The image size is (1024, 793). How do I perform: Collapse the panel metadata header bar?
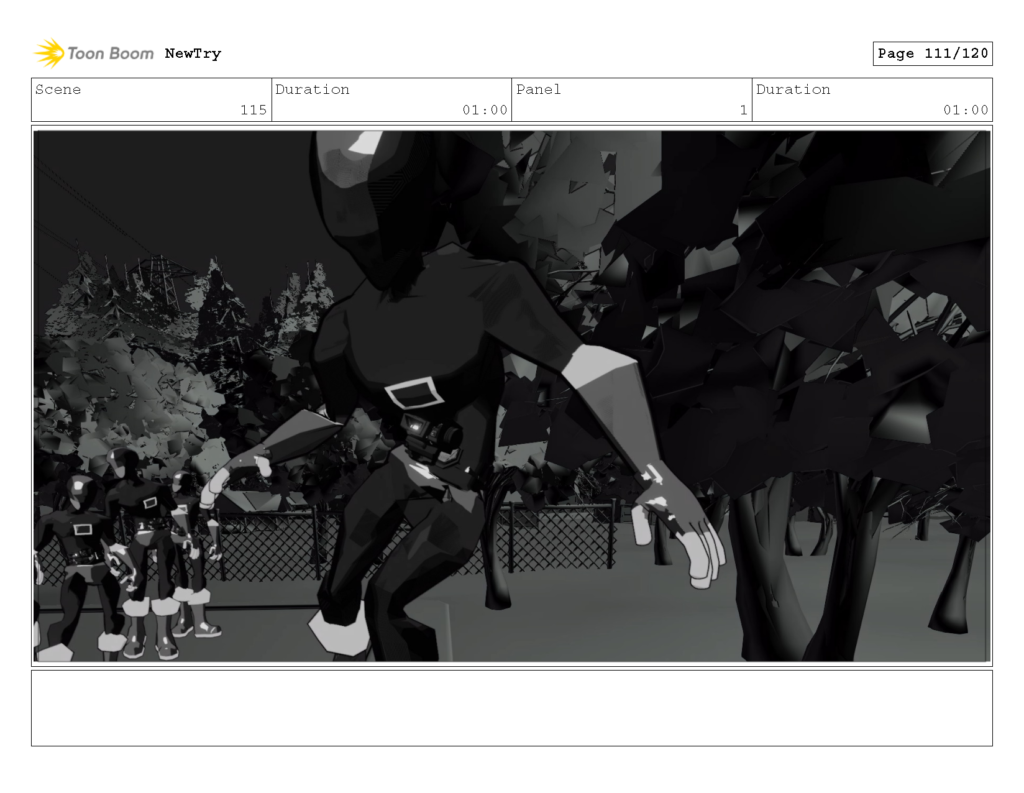pos(512,99)
